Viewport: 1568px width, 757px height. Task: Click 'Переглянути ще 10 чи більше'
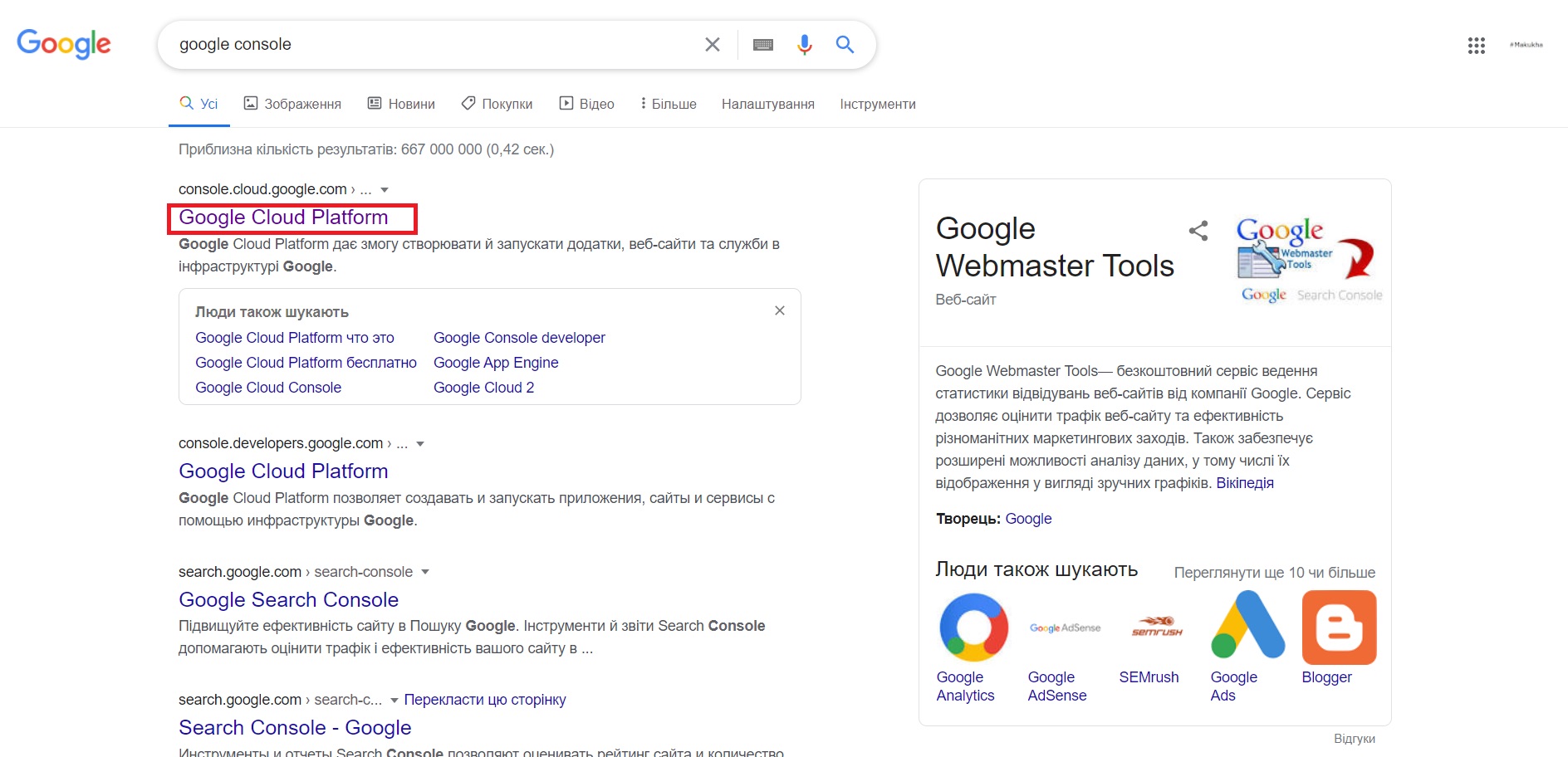coord(1275,573)
